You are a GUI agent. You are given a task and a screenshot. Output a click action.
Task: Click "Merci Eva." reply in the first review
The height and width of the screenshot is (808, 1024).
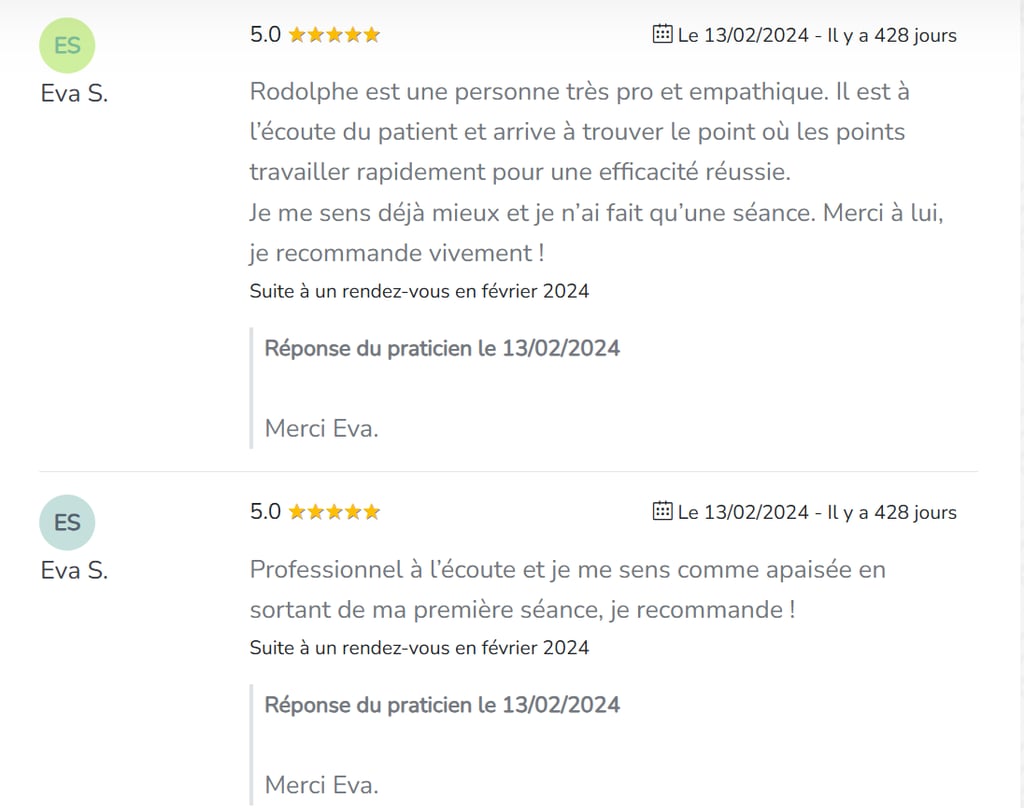[321, 429]
